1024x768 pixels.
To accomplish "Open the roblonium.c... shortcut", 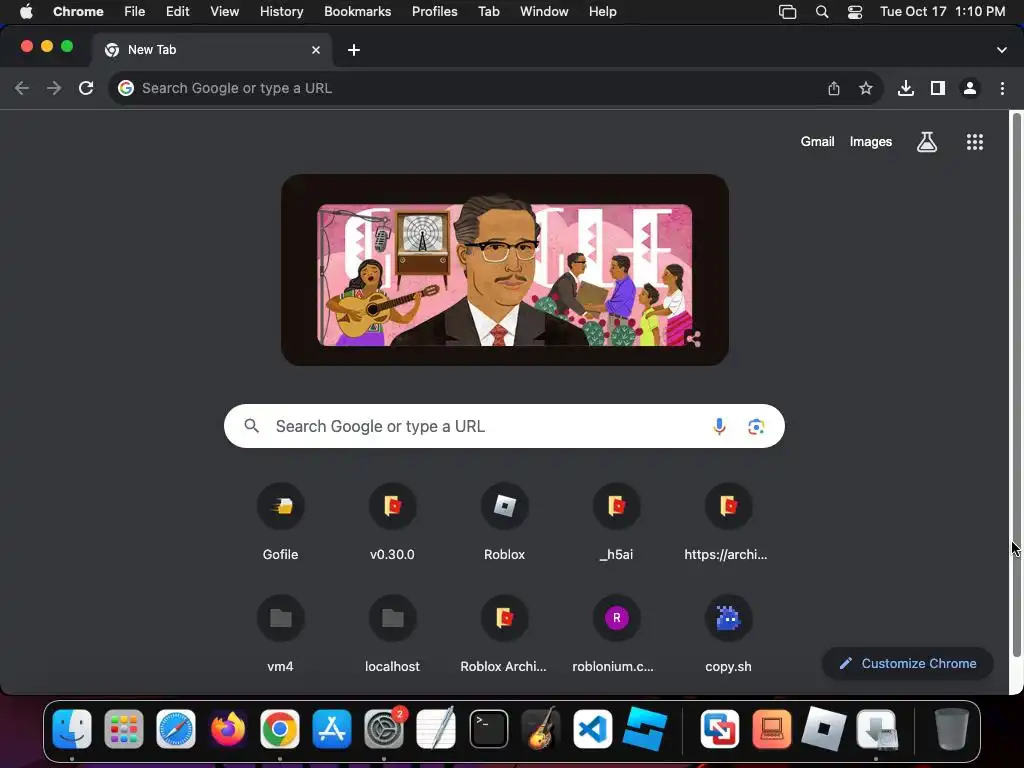I will pyautogui.click(x=616, y=635).
